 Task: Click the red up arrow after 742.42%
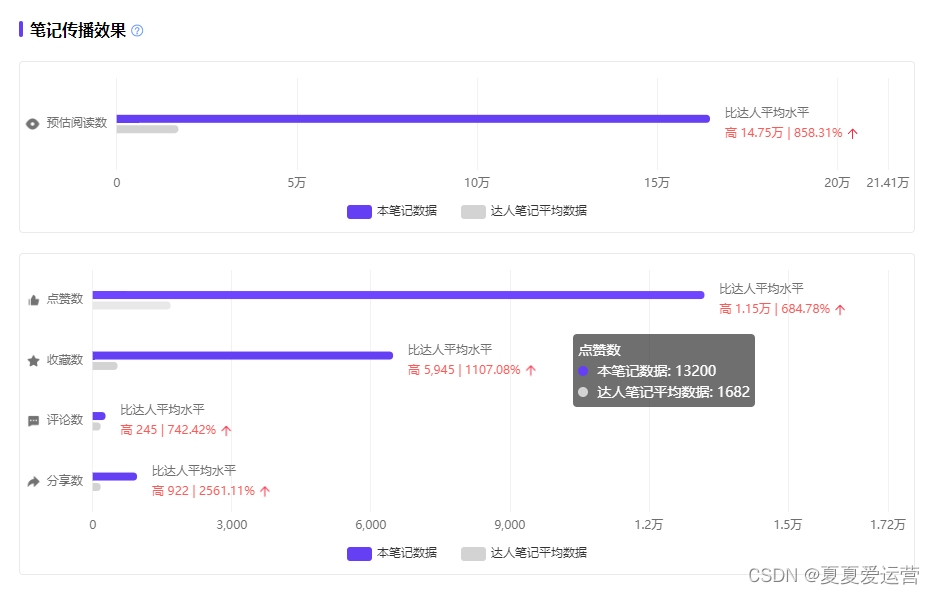[226, 431]
